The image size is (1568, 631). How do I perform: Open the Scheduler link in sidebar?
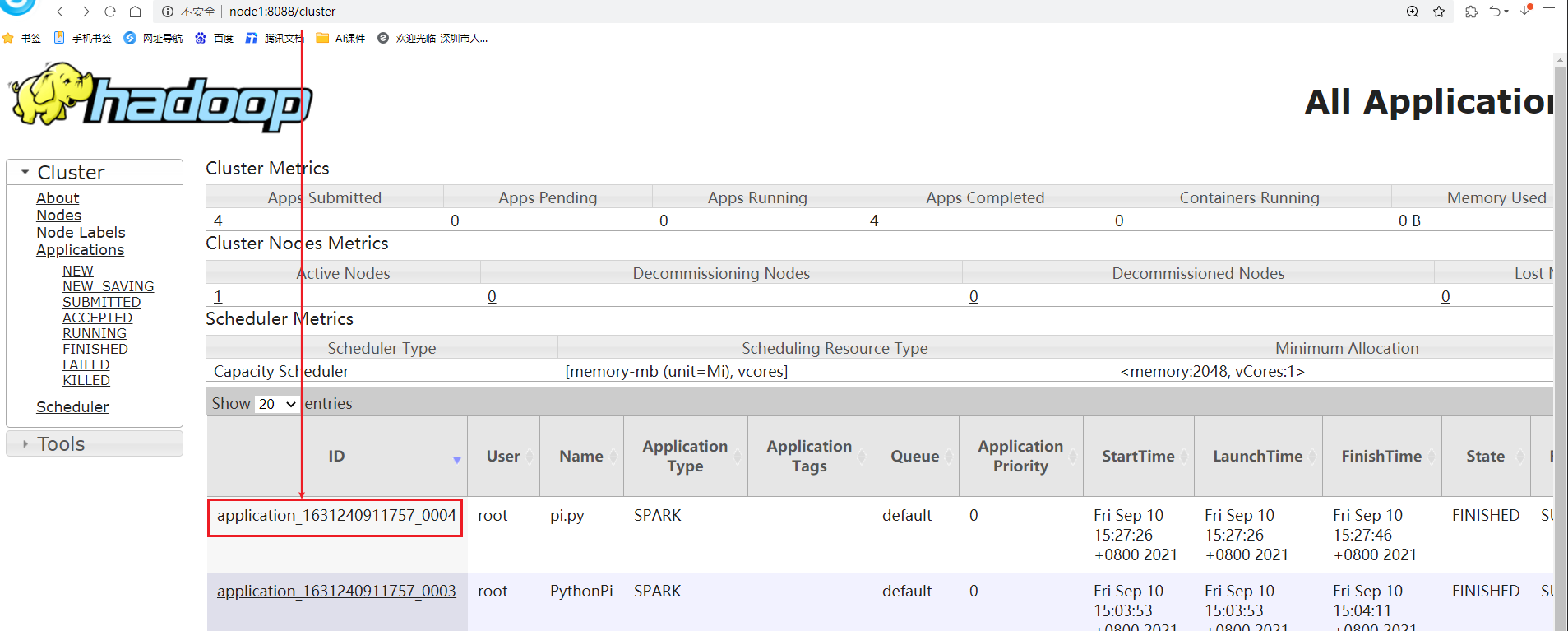pyautogui.click(x=72, y=407)
